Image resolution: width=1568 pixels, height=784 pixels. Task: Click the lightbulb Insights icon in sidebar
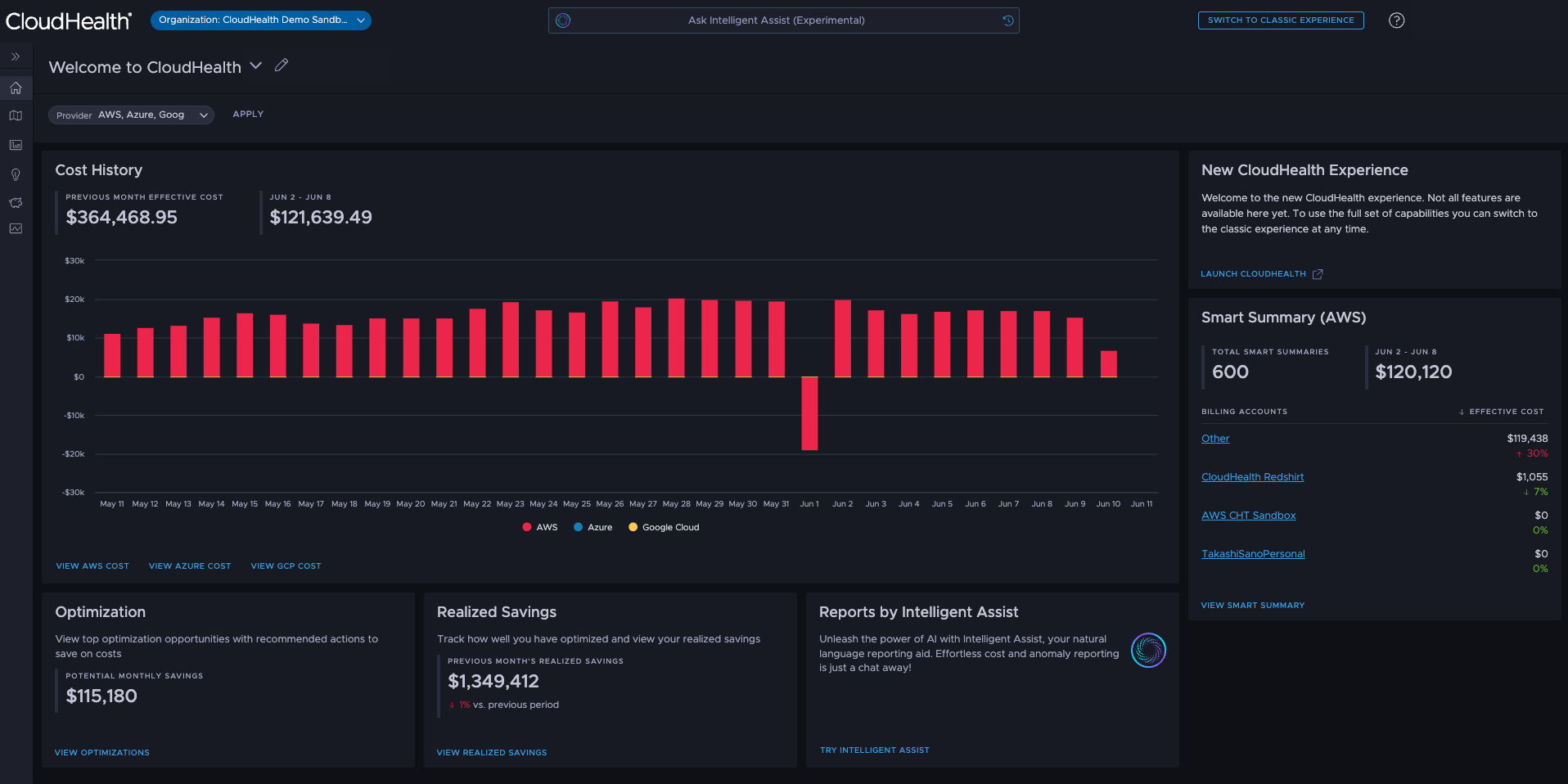pos(15,173)
